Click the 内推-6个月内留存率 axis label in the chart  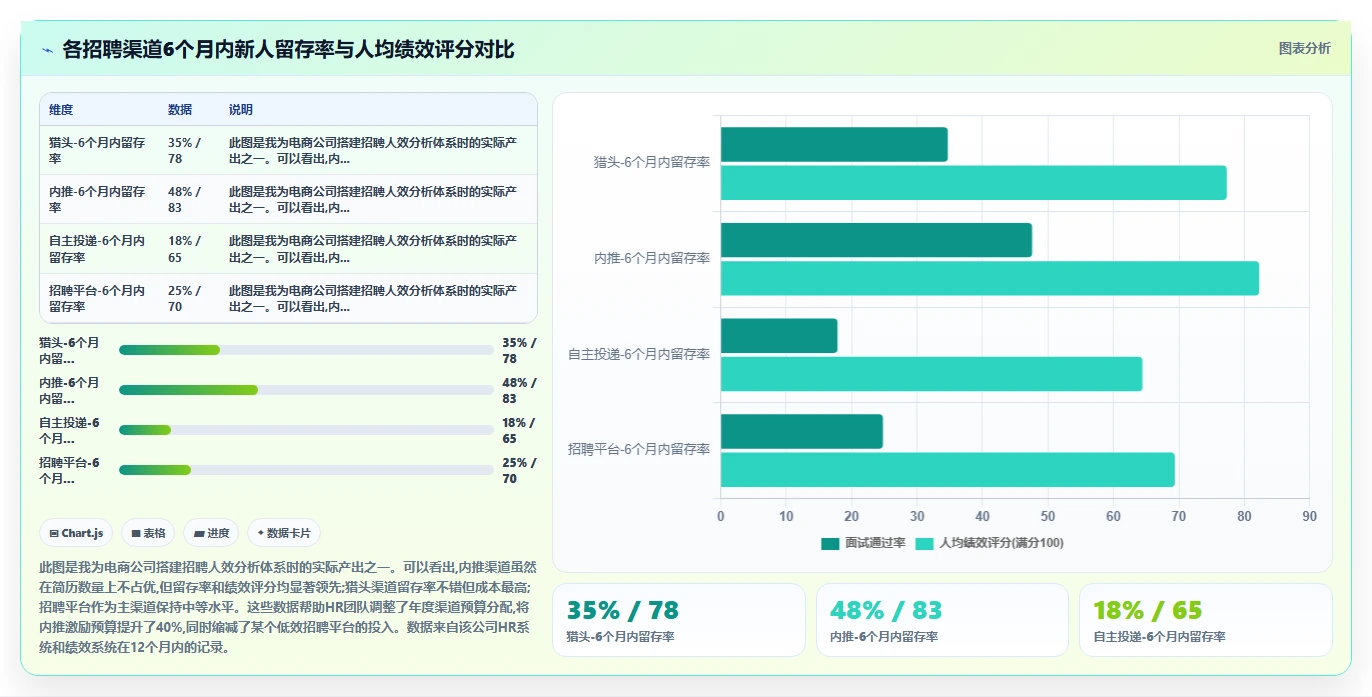[652, 258]
